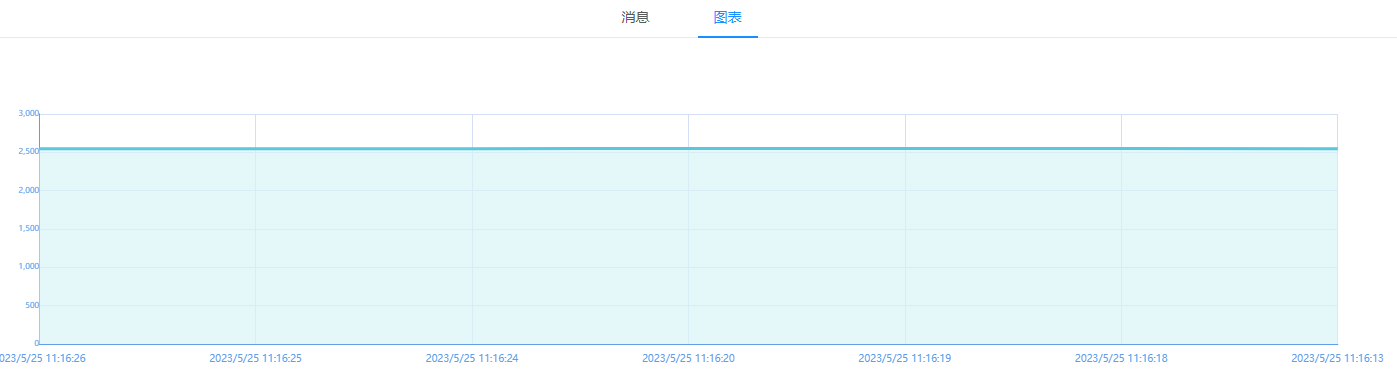This screenshot has width=1397, height=377.
Task: Click the 0 origin axis label
Action: (36, 343)
